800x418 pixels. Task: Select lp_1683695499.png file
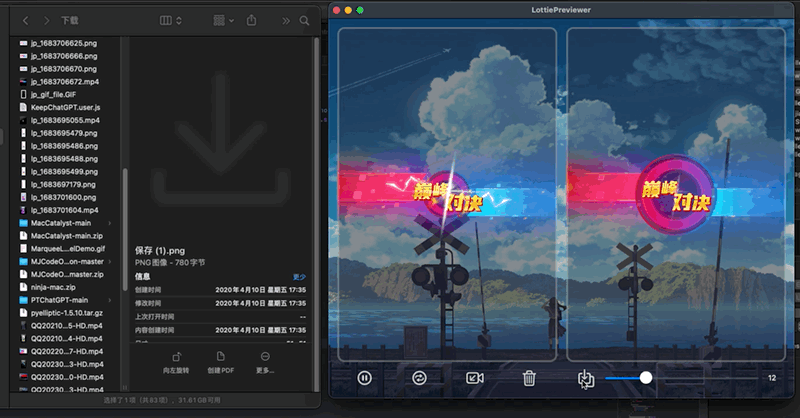click(x=64, y=171)
